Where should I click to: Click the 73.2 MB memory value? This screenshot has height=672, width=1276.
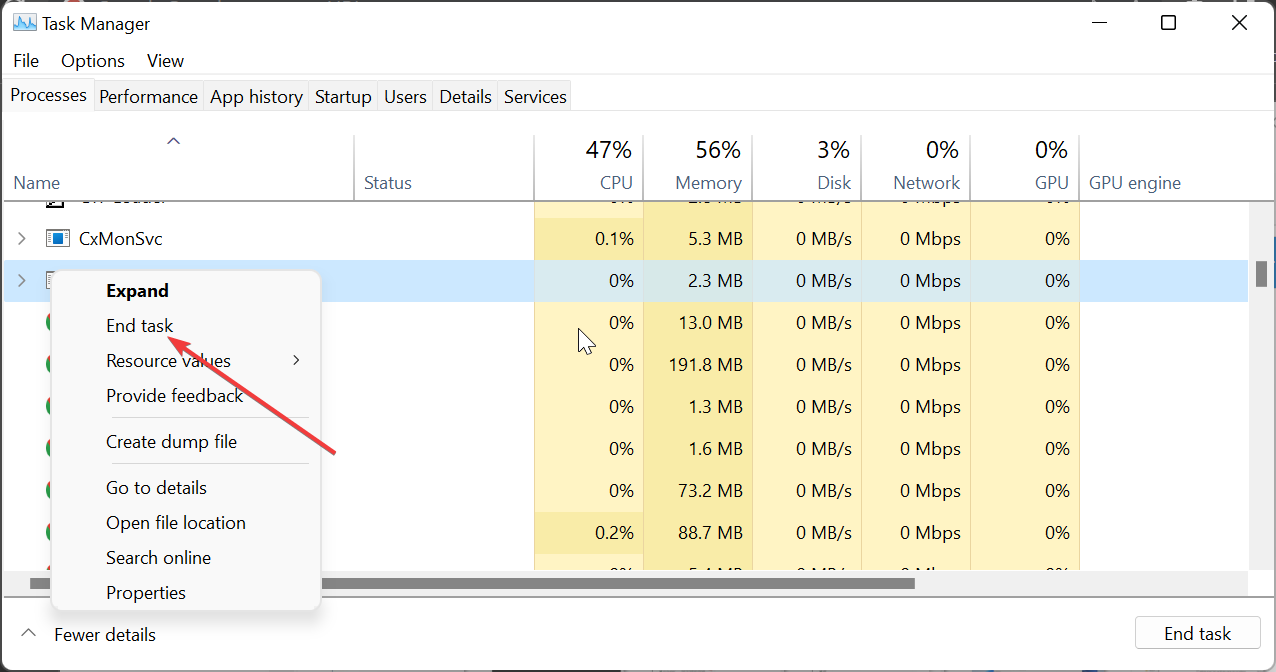[712, 491]
